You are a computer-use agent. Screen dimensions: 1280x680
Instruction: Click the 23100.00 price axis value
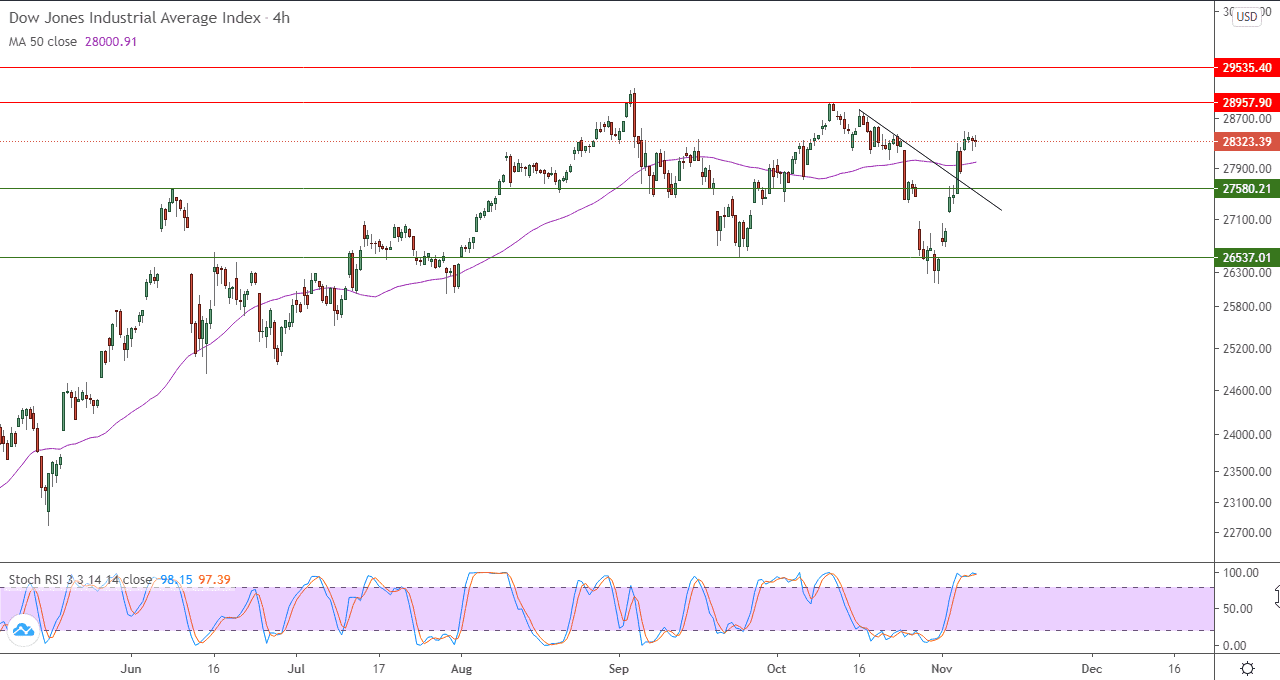point(1246,502)
